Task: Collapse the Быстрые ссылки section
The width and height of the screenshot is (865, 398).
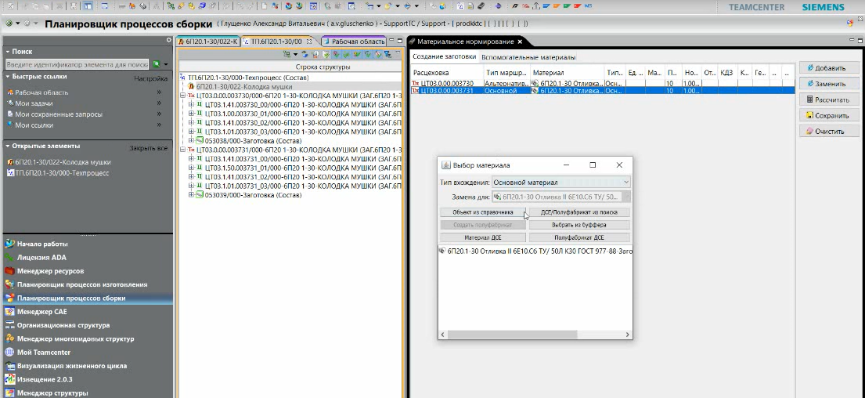Action: 8,77
